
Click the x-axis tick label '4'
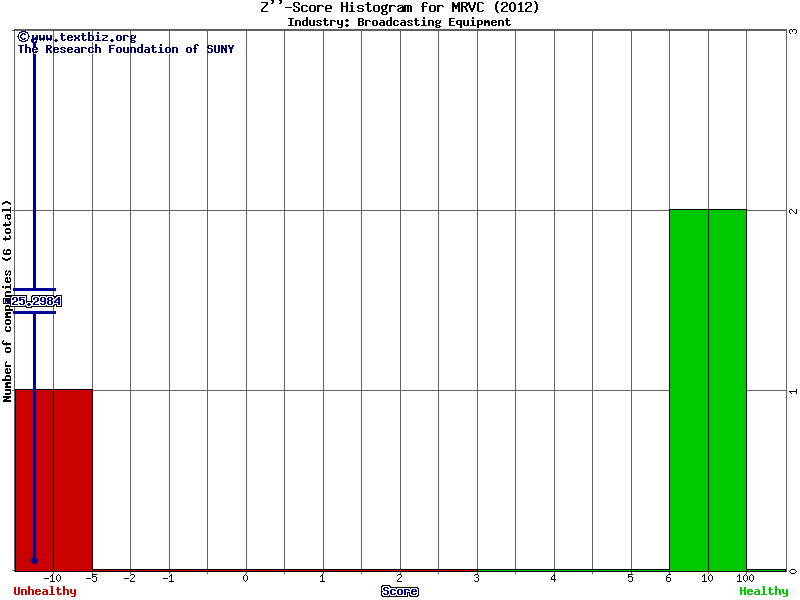pyautogui.click(x=554, y=578)
